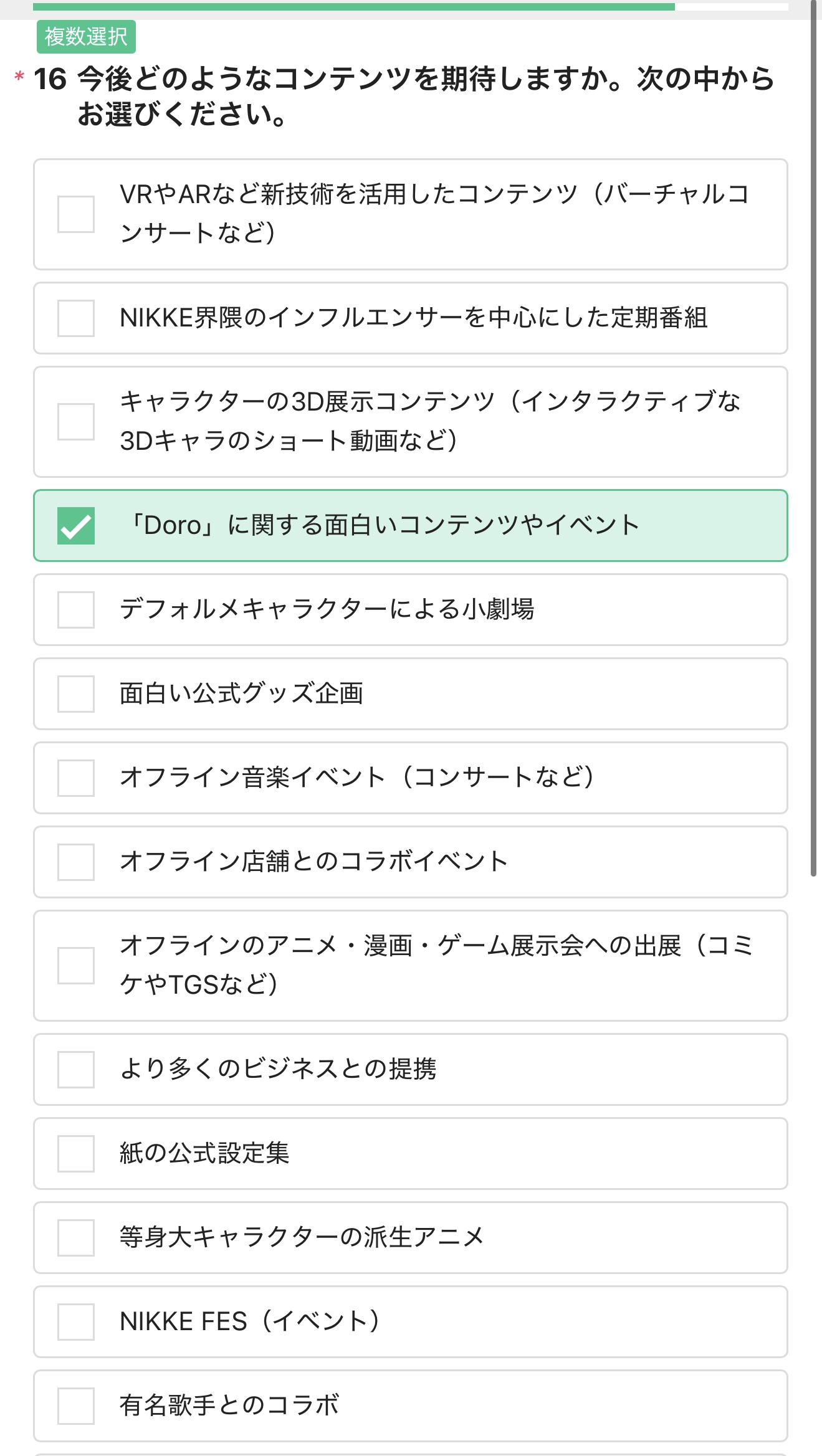Select NIKKE influencer regular program checkbox

coord(76,318)
